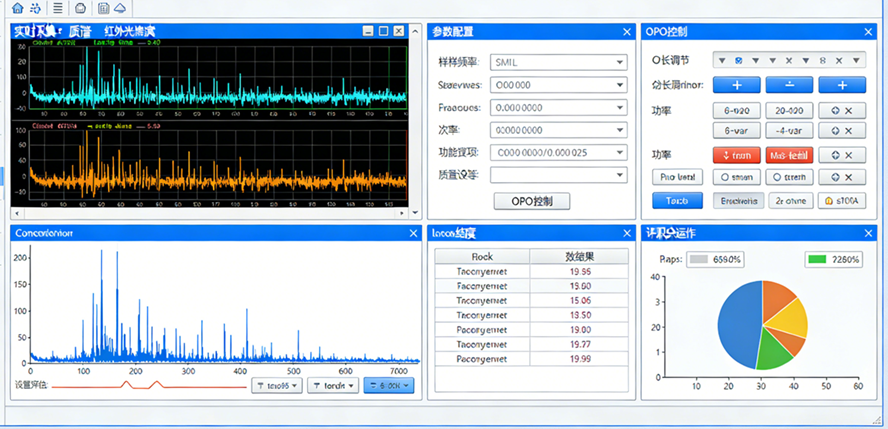Viewport: 888px width, 429px height.
Task: Open the blue dropdown below the Concentration chart
Action: (x=388, y=385)
